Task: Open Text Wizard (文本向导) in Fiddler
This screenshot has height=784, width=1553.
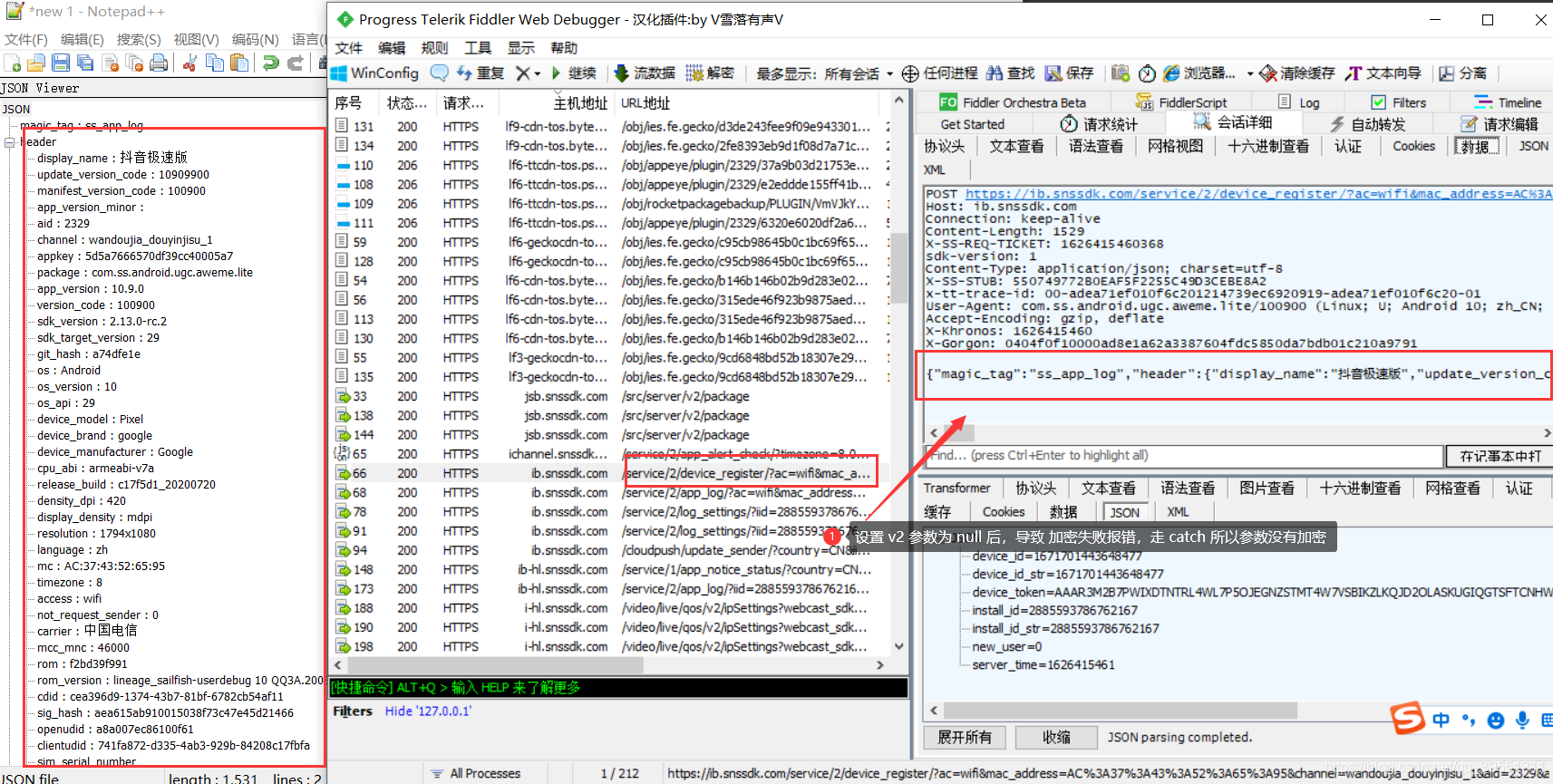Action: [1383, 73]
